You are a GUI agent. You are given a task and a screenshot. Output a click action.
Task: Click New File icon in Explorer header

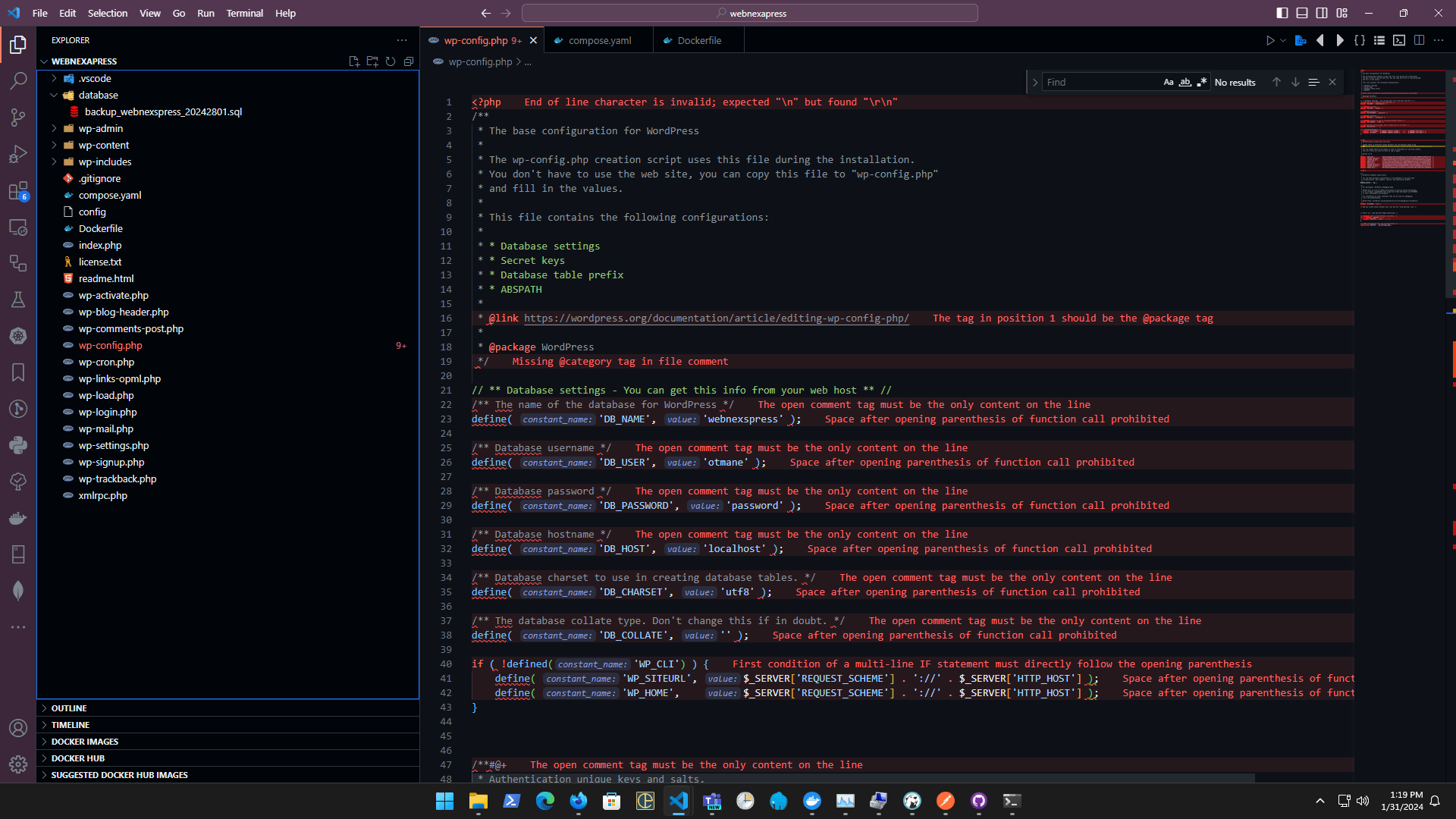click(x=353, y=61)
